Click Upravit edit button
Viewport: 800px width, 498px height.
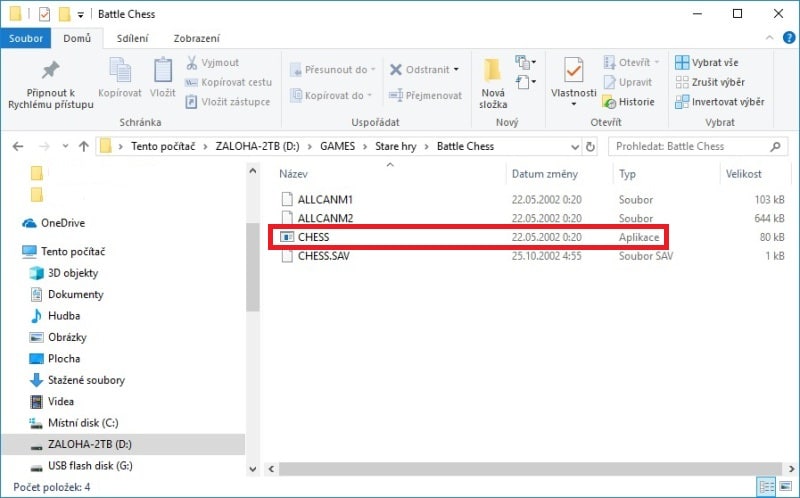tap(628, 82)
